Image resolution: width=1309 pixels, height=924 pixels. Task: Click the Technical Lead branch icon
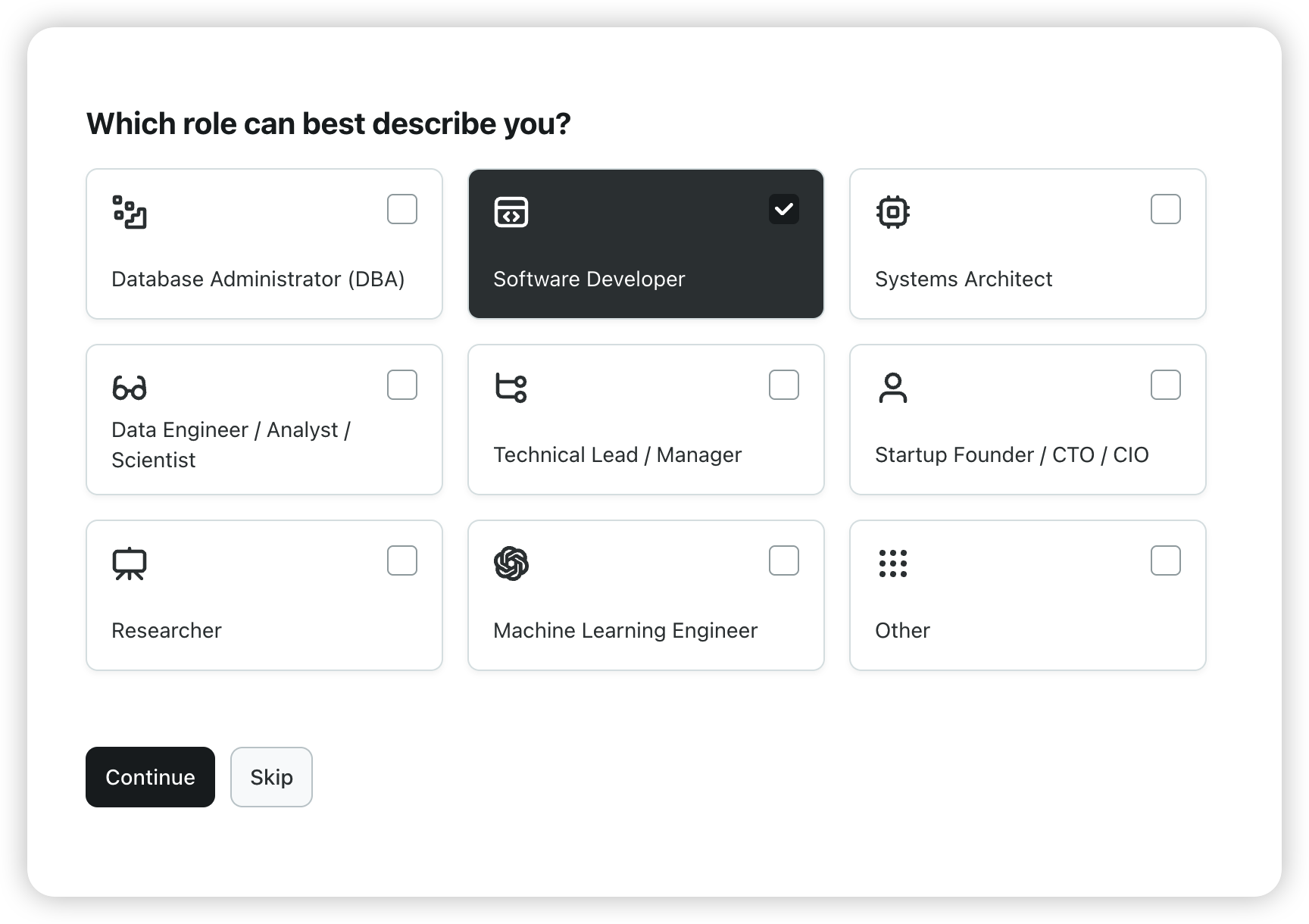[x=511, y=388]
